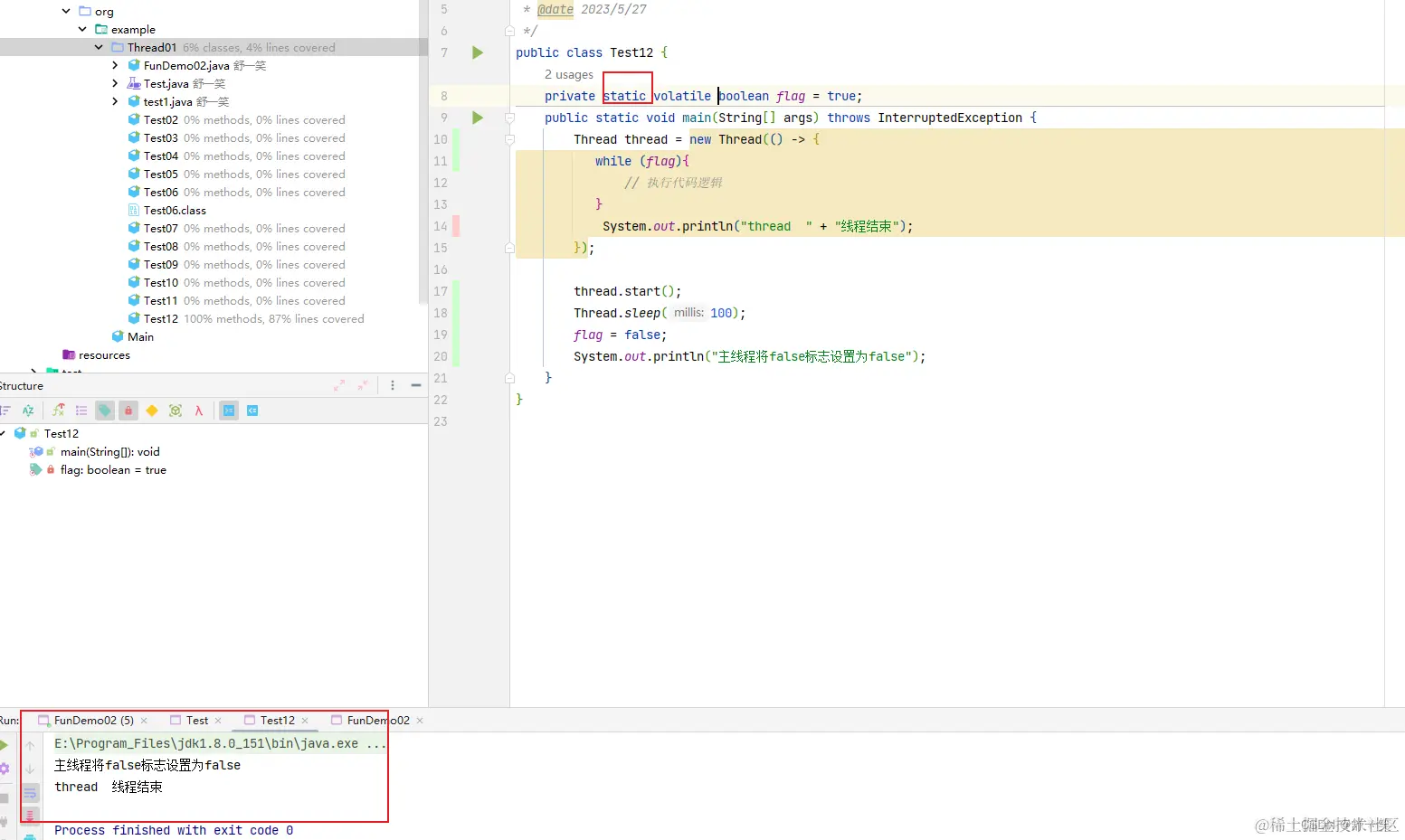
Task: Click the '2 usages' inlay hint
Action: 569,74
